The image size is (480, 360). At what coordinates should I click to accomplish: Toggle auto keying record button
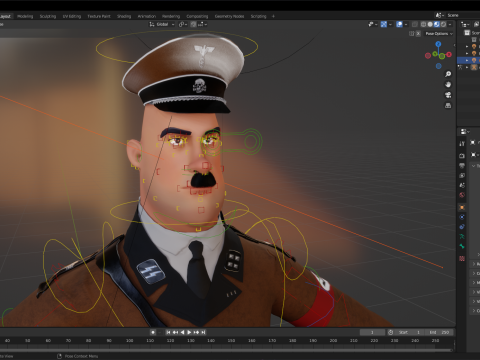coord(153,332)
